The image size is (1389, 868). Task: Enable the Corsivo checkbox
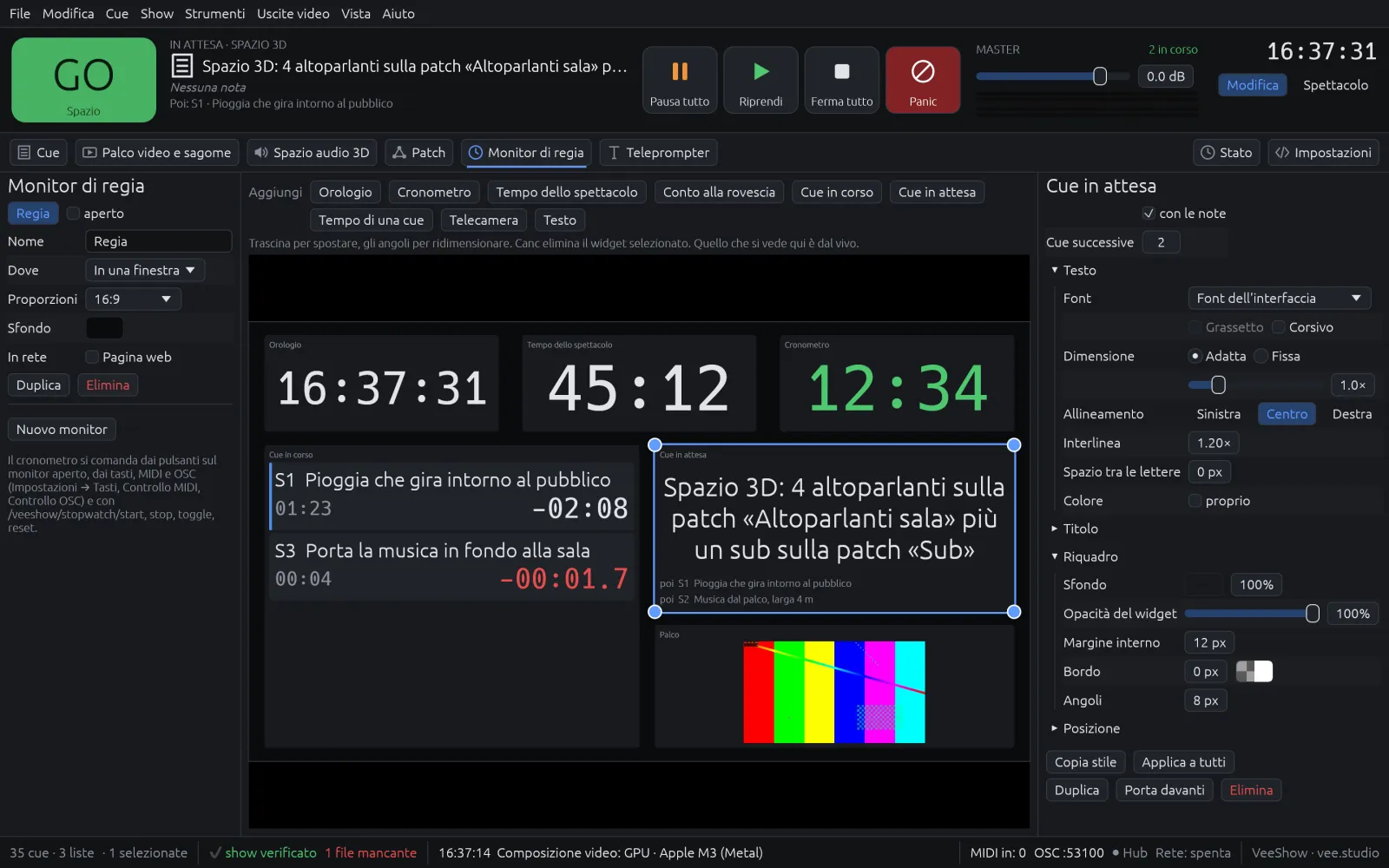[1279, 327]
